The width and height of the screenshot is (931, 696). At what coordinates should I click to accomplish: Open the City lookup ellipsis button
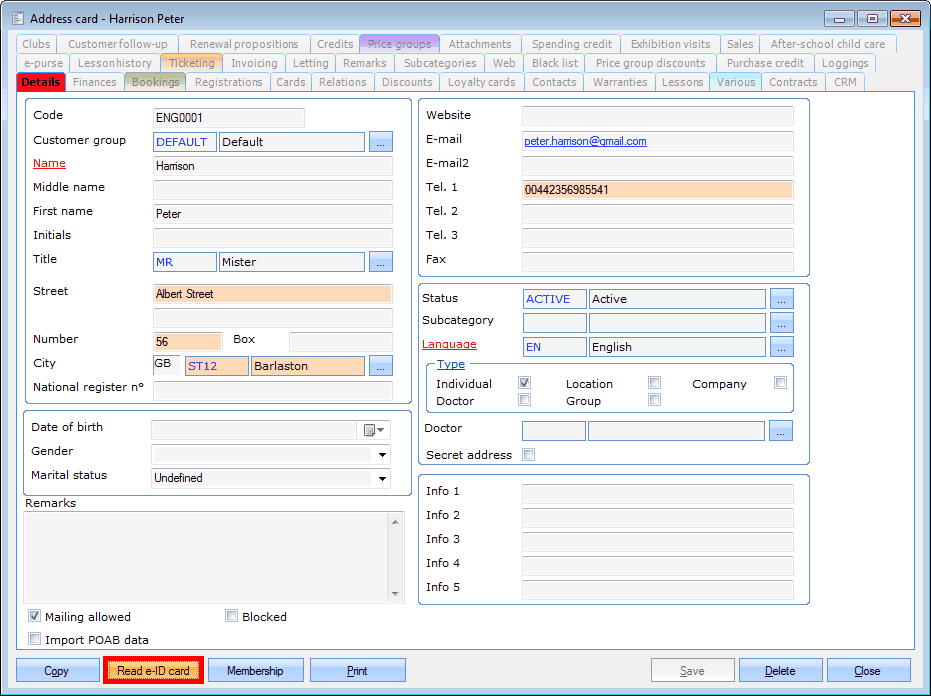[x=381, y=366]
